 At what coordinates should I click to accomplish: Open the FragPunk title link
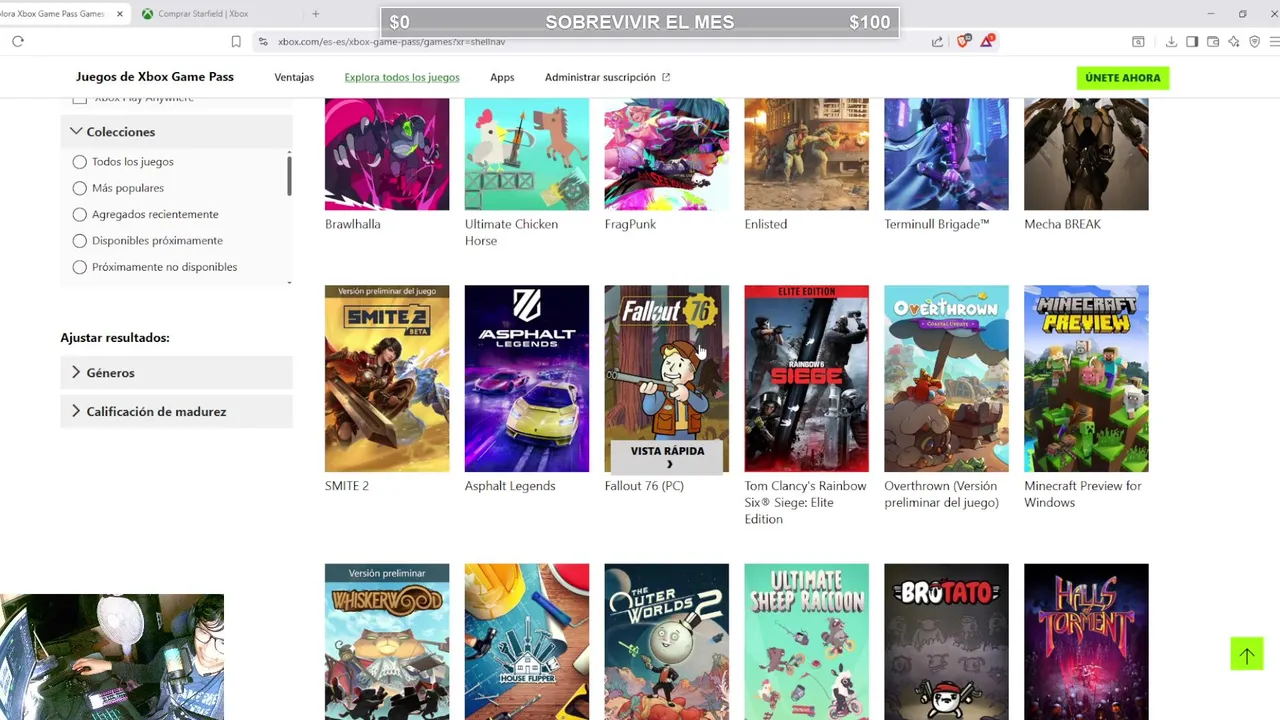(x=630, y=224)
